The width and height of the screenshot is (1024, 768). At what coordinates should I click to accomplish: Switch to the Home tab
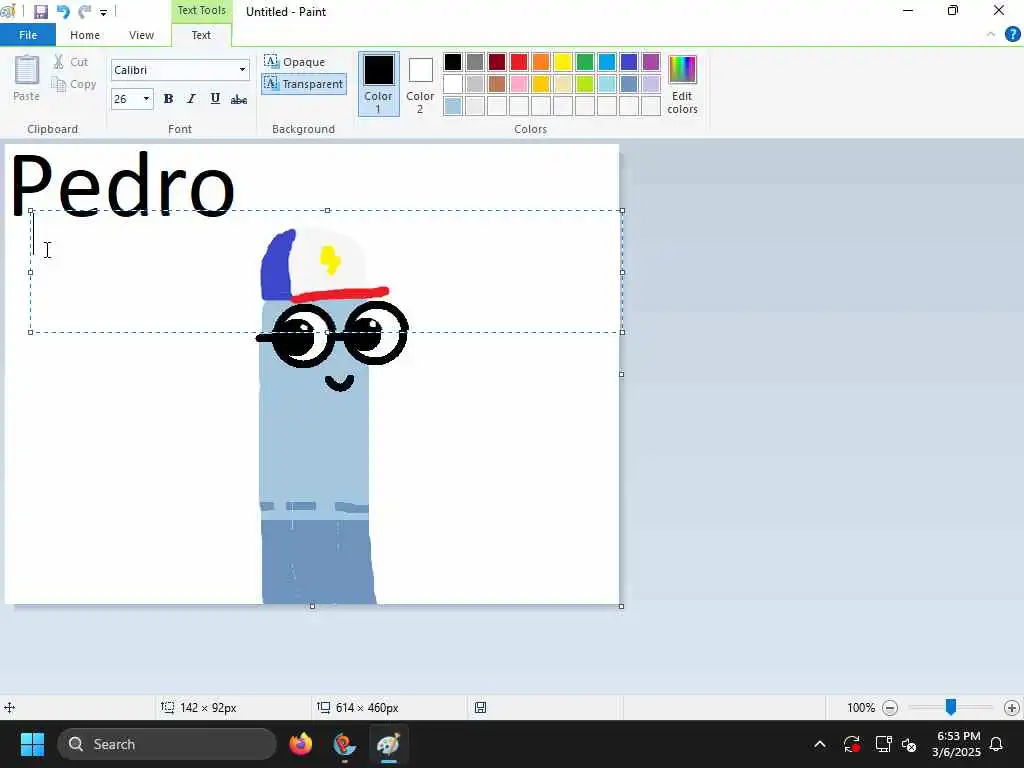click(85, 35)
